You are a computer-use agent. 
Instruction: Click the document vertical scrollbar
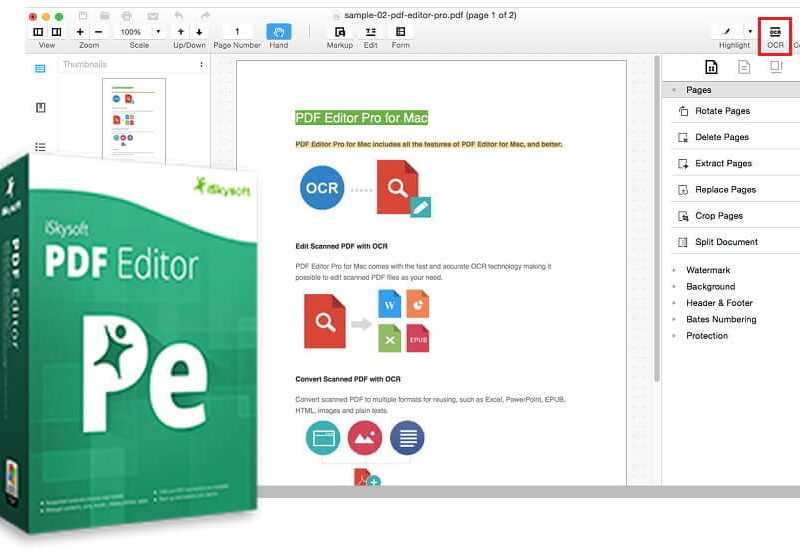click(x=657, y=219)
